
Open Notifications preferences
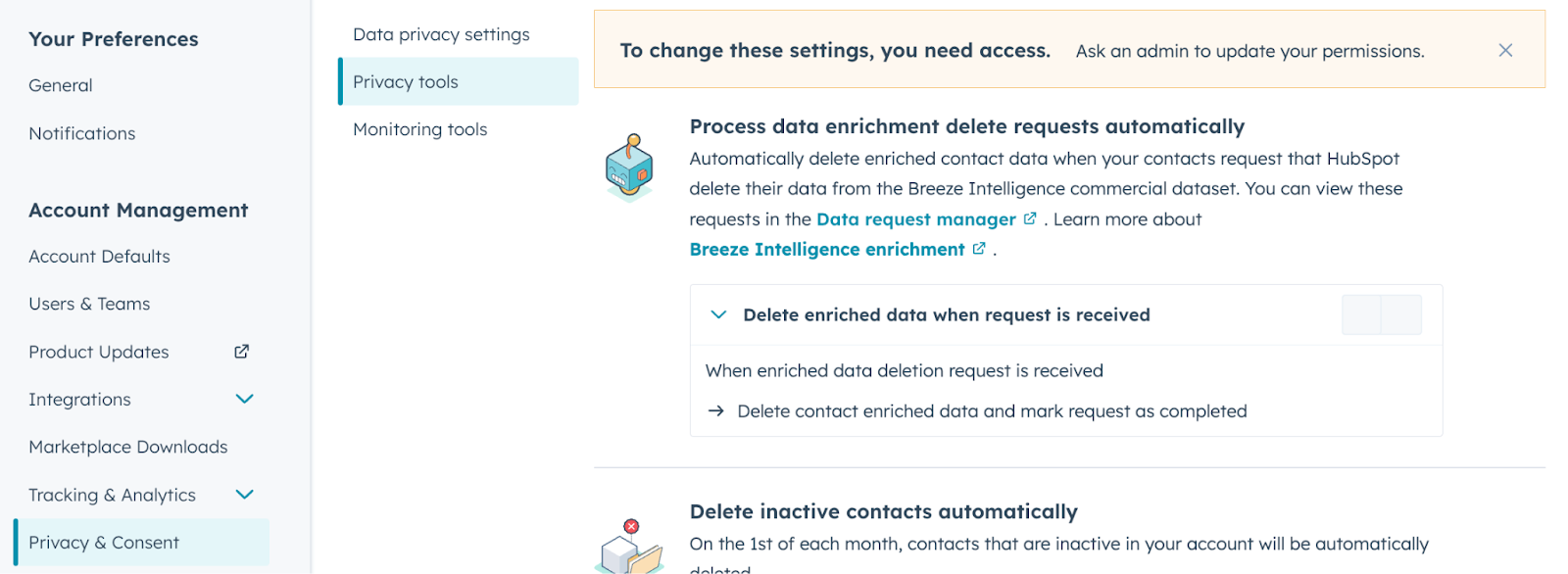coord(82,133)
